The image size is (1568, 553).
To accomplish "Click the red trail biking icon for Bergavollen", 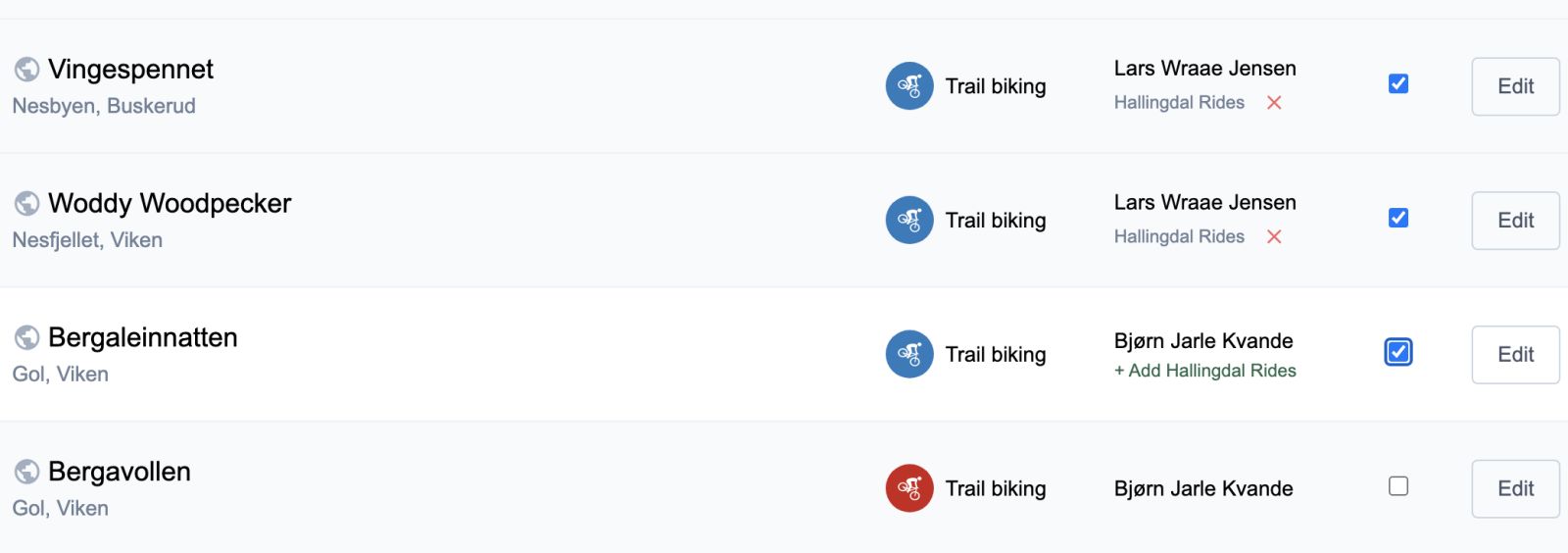I will pyautogui.click(x=909, y=488).
